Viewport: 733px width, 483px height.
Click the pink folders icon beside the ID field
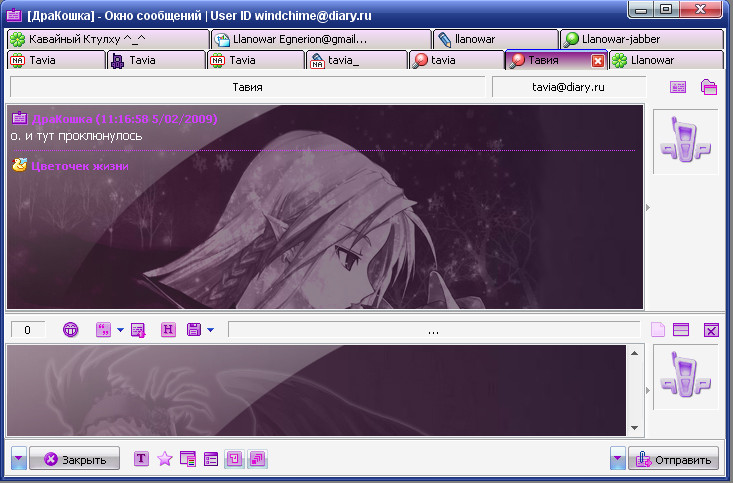click(709, 87)
